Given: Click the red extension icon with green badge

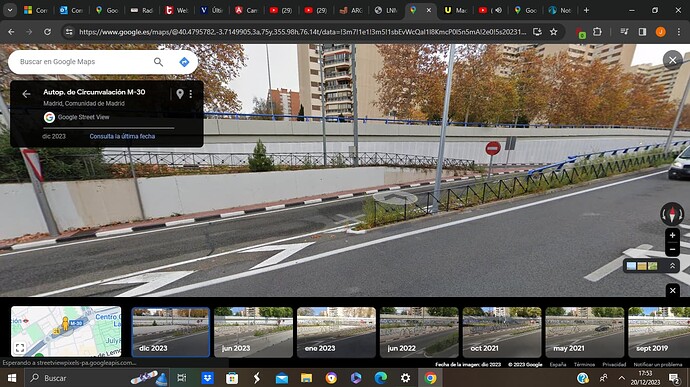Looking at the screenshot, I should 580,32.
